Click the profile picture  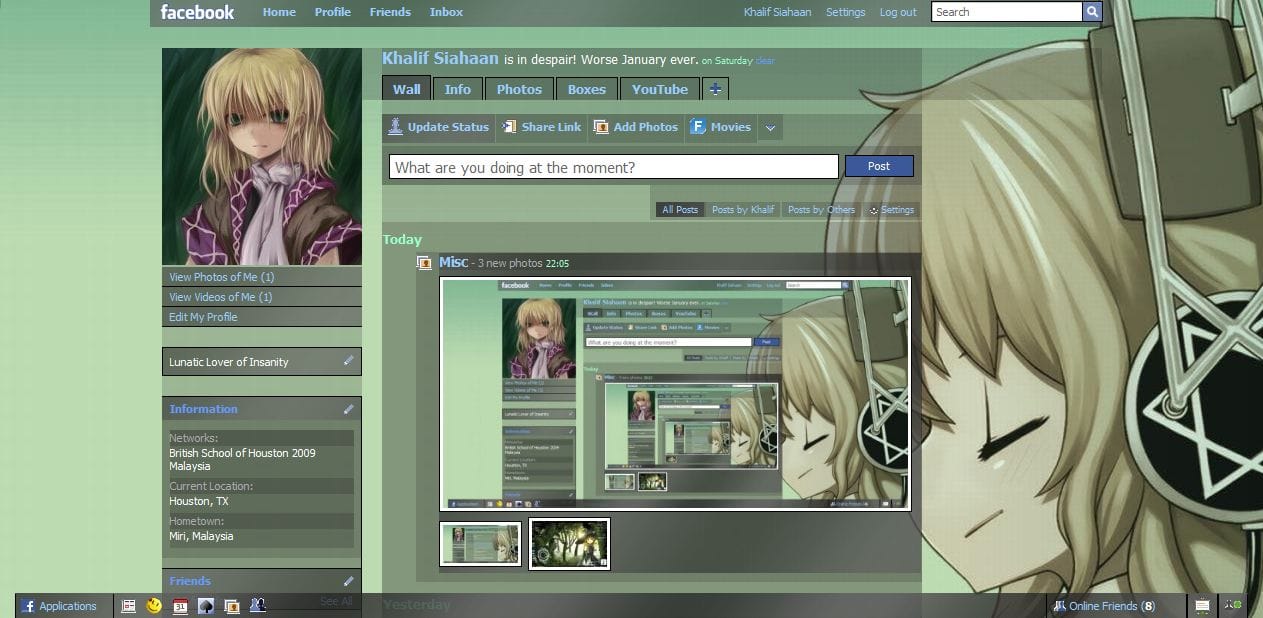(262, 156)
